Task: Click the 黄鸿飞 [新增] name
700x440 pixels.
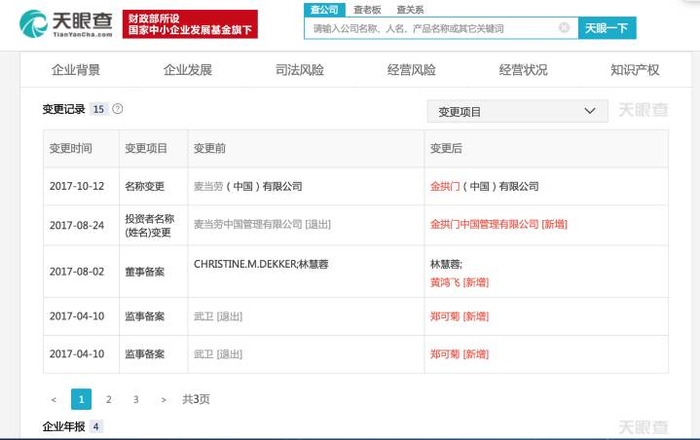Action: [459, 282]
